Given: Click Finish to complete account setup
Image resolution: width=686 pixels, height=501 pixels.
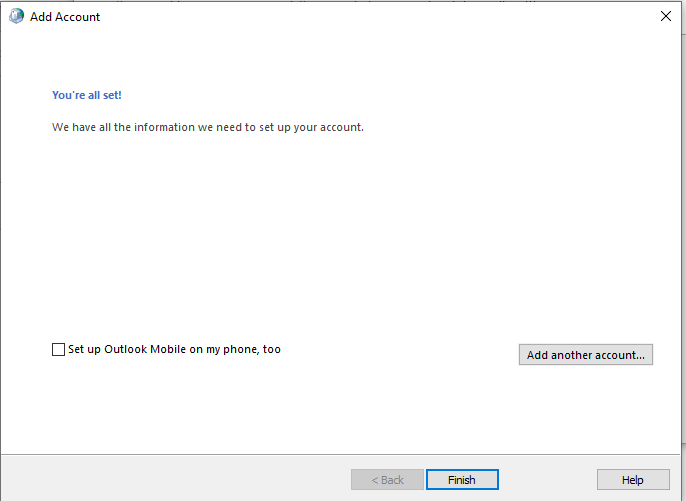Looking at the screenshot, I should (462, 480).
